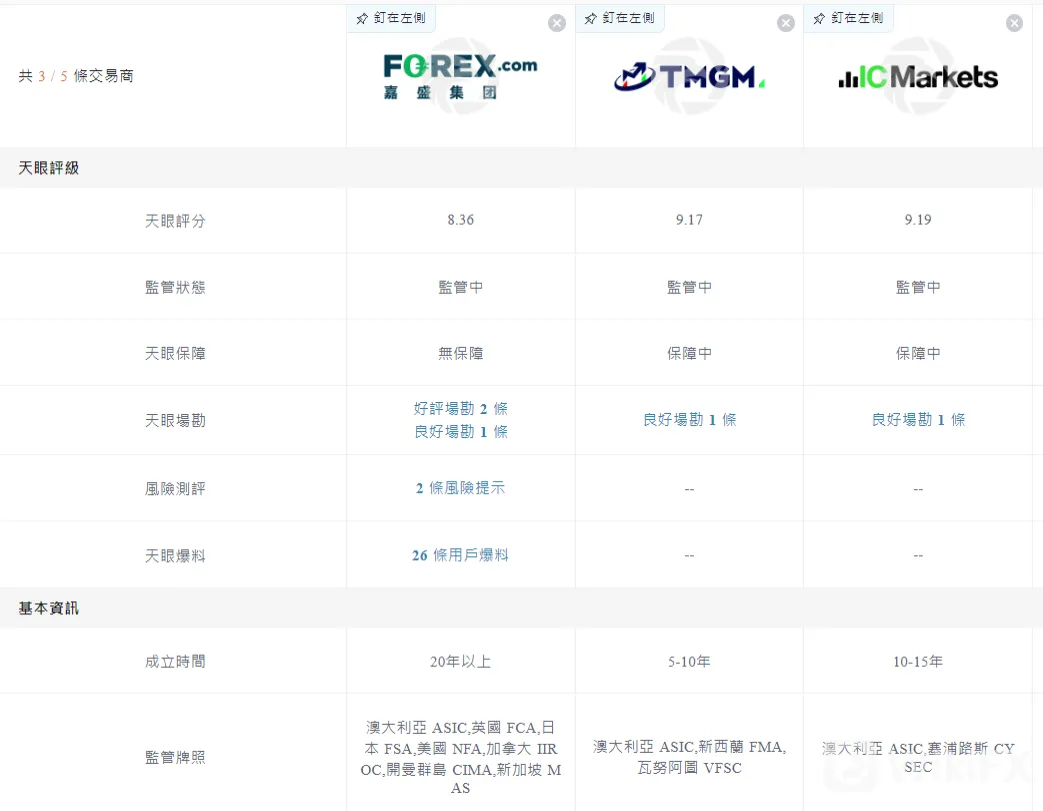Select TMGM 5-10年 cell
This screenshot has width=1043, height=811.
pyautogui.click(x=689, y=662)
